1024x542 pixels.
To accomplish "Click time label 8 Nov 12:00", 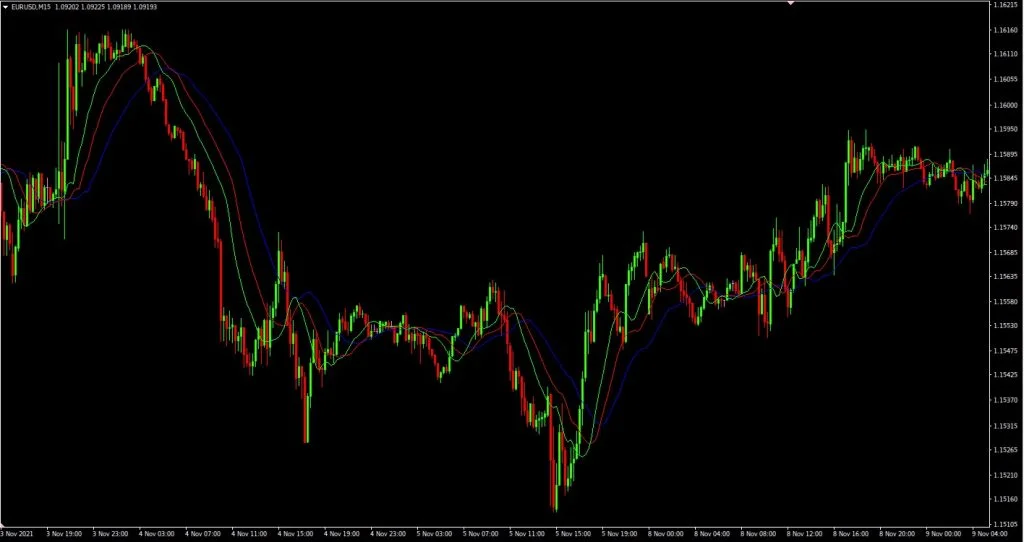I will tap(805, 534).
